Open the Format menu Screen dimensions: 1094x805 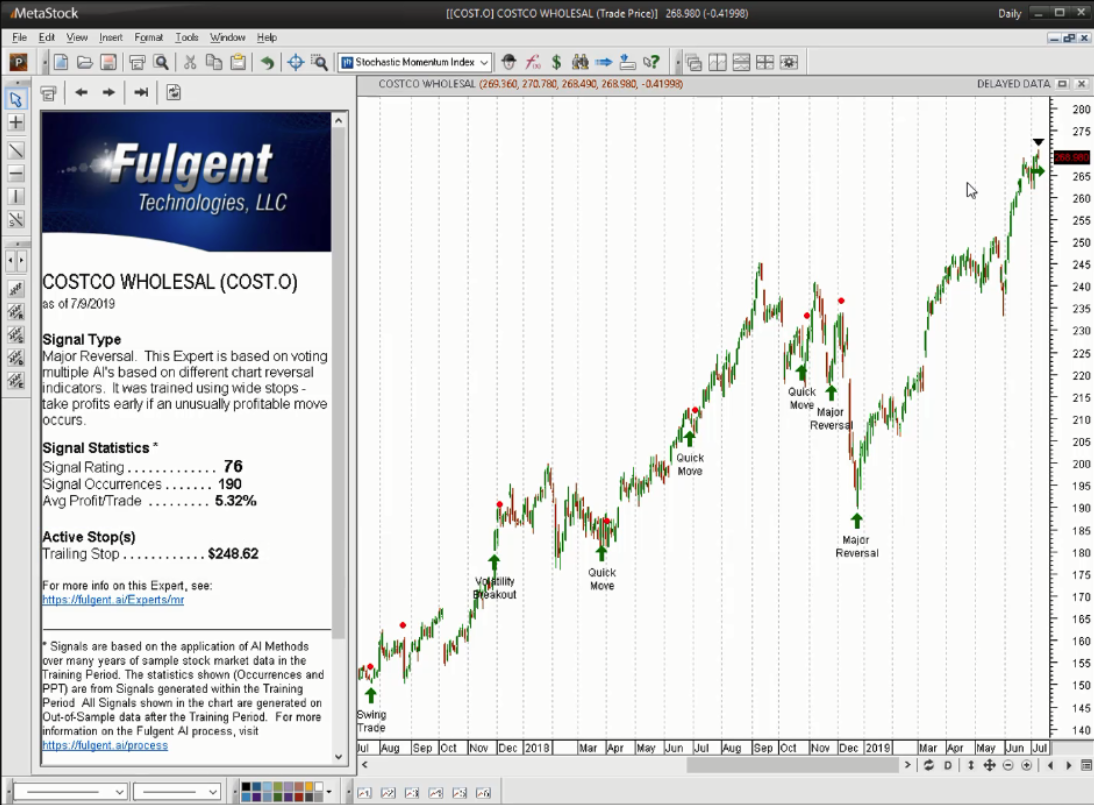(149, 37)
